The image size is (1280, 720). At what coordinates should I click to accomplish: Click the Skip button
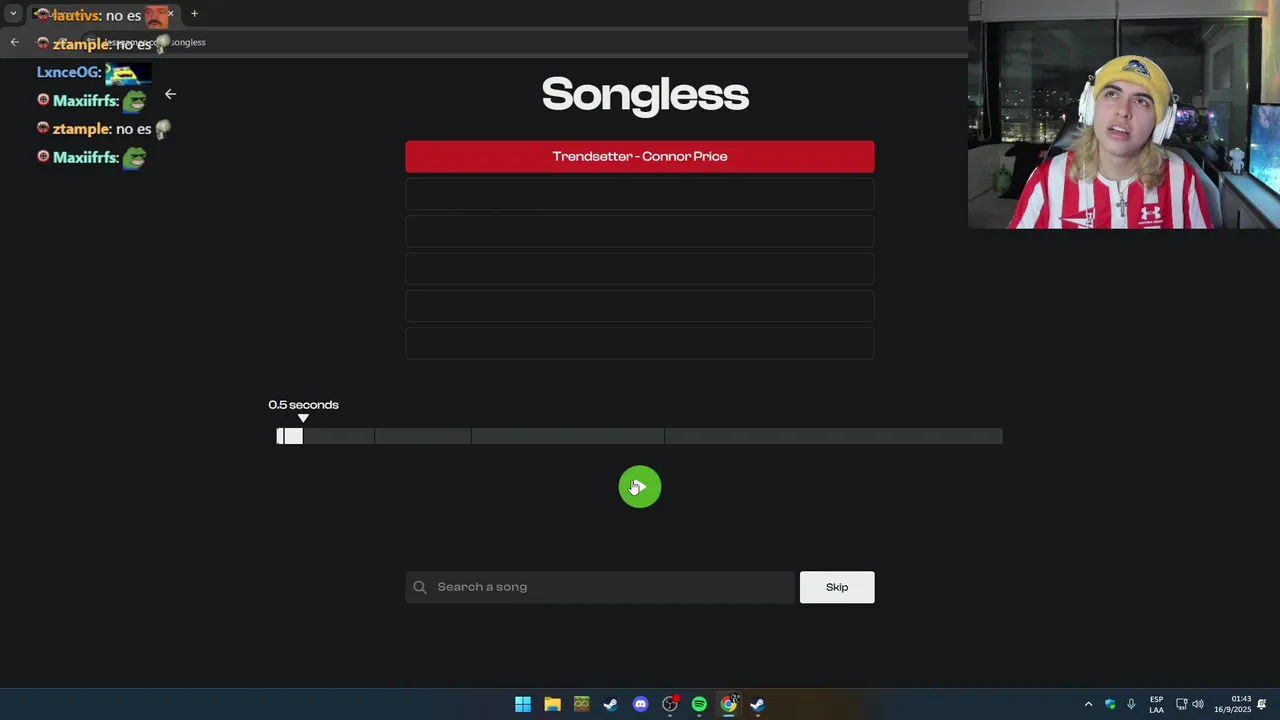pos(837,587)
